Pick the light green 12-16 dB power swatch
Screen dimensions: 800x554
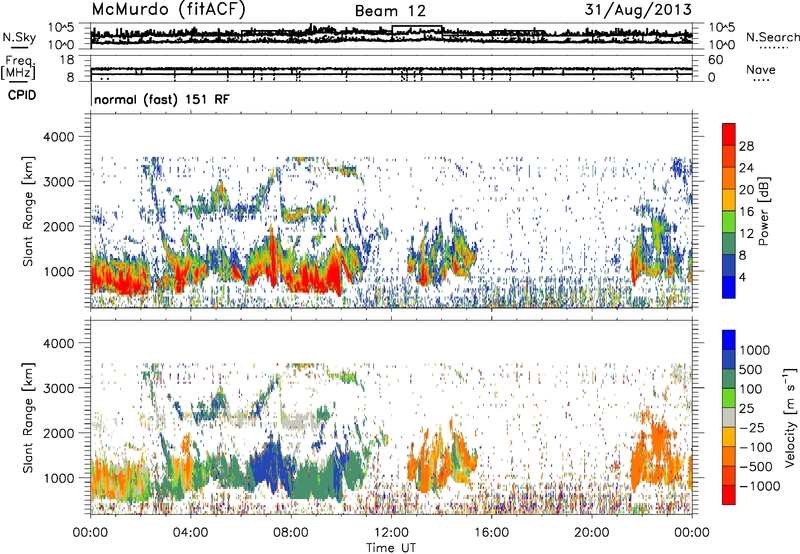coord(729,221)
